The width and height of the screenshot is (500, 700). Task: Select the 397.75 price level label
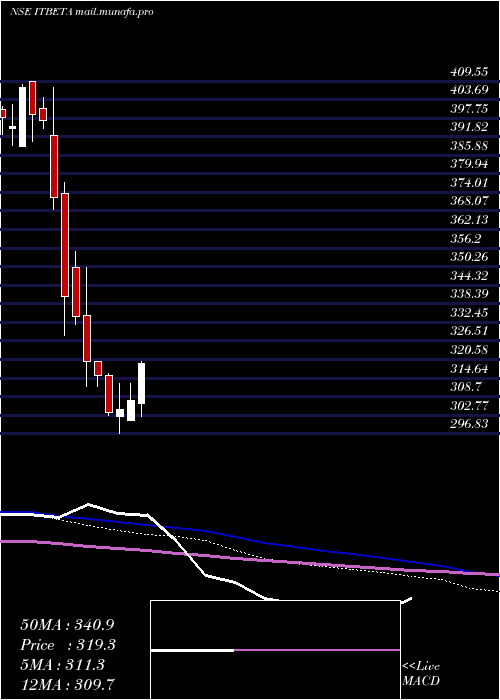pos(468,109)
